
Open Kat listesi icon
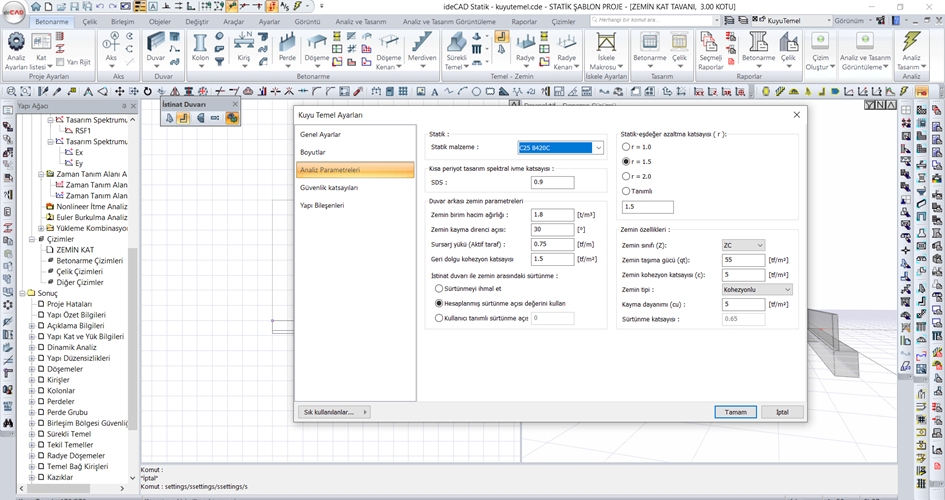pyautogui.click(x=41, y=43)
